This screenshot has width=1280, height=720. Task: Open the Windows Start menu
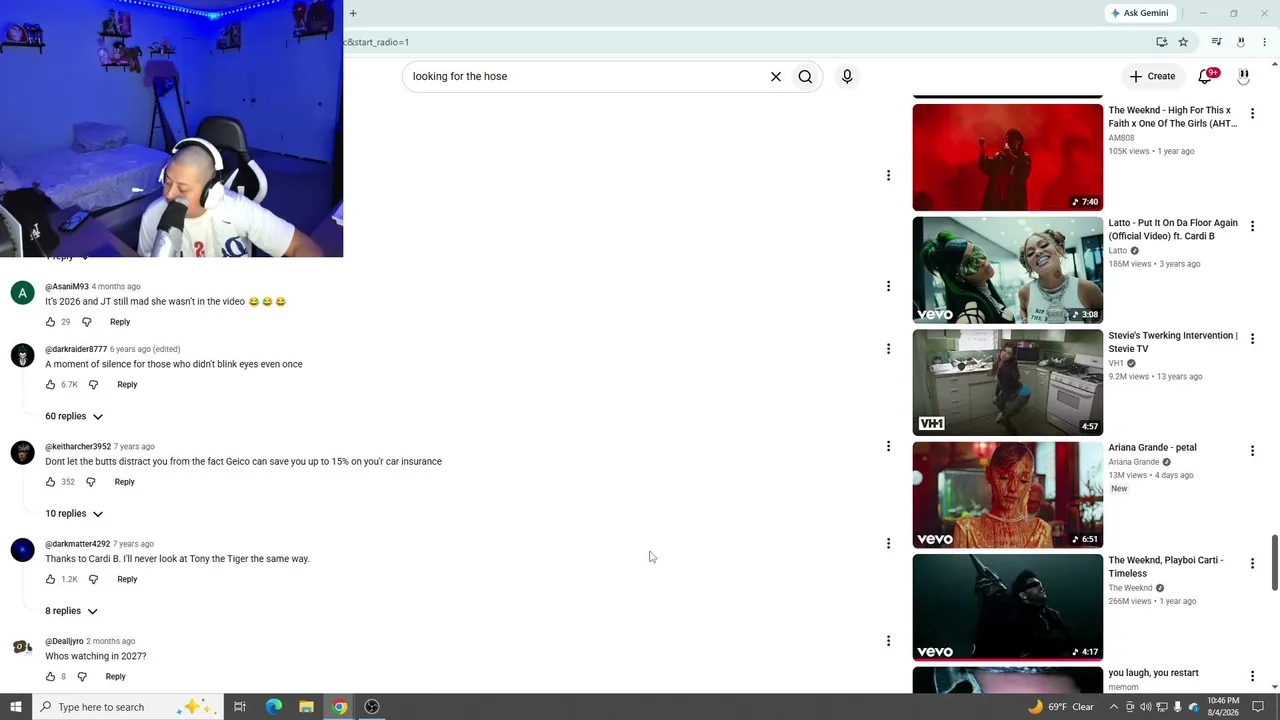click(16, 707)
